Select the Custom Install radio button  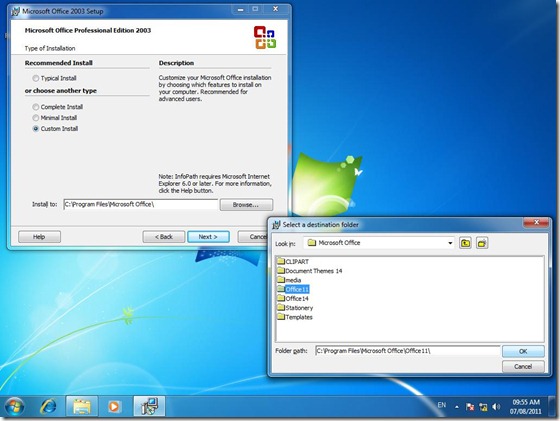click(36, 129)
